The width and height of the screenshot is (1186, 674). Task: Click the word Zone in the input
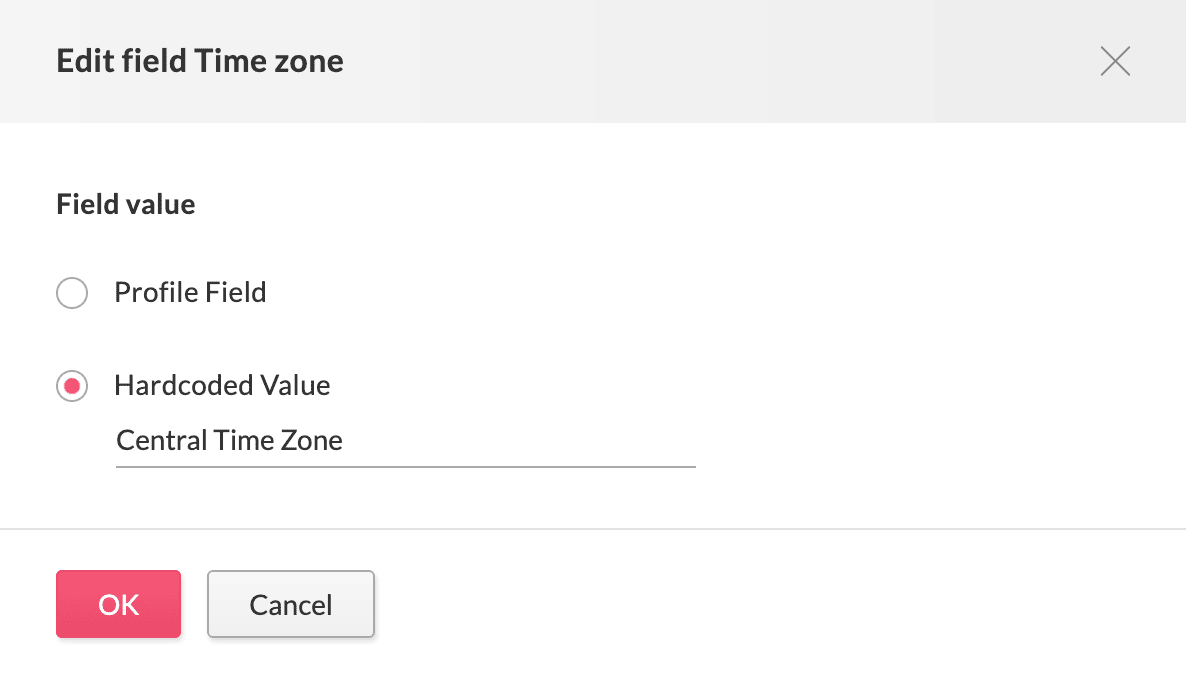pyautogui.click(x=312, y=441)
